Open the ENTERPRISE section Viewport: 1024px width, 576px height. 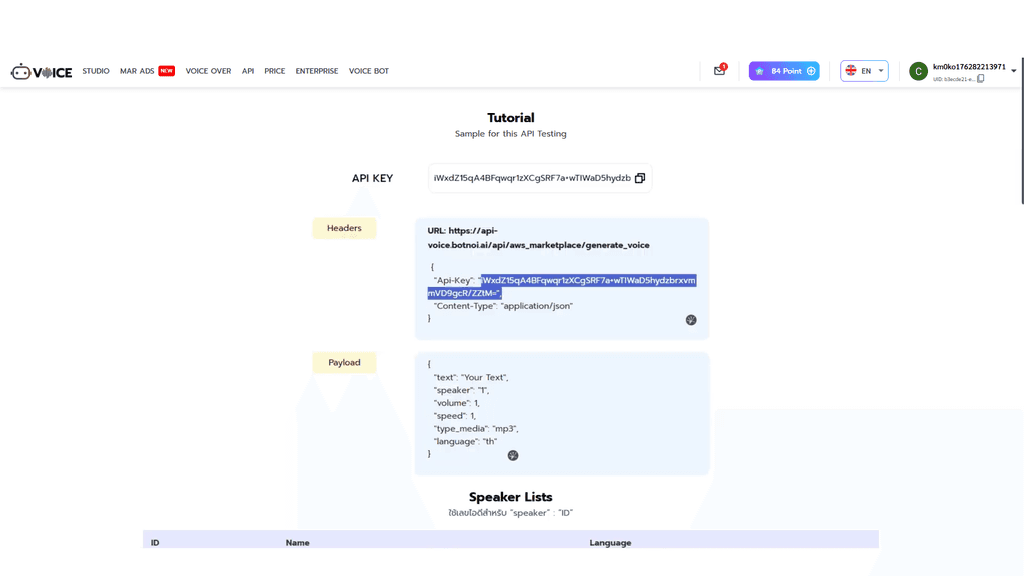[317, 71]
